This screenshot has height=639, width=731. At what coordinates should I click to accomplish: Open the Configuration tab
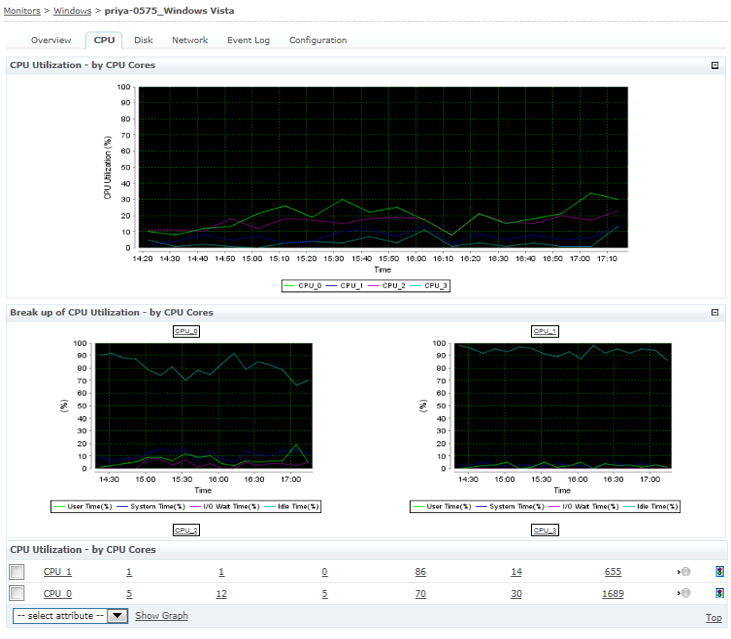tap(318, 40)
